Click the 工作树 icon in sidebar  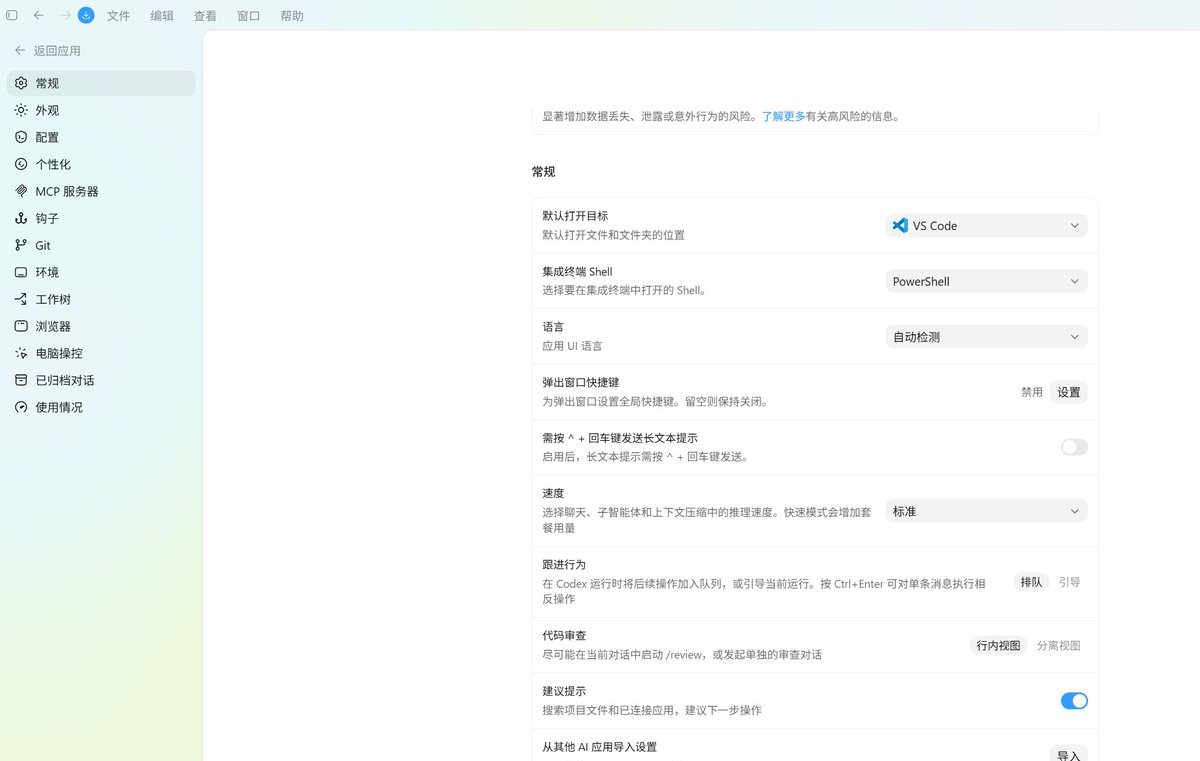[21, 299]
